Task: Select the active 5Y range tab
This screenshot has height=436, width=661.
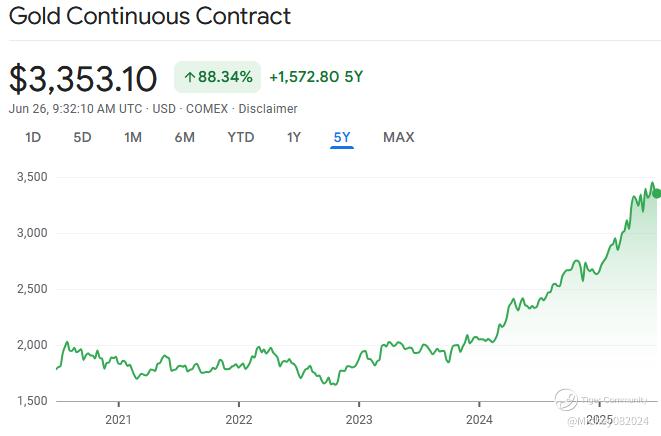Action: [x=342, y=137]
